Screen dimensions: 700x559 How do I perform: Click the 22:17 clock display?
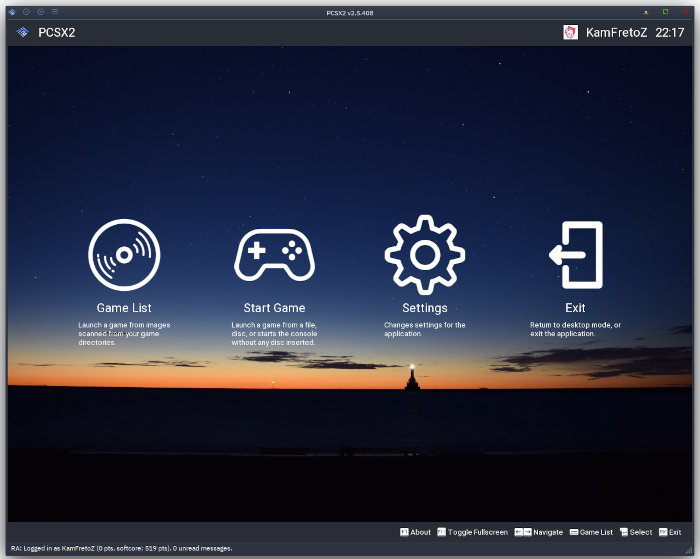(670, 32)
